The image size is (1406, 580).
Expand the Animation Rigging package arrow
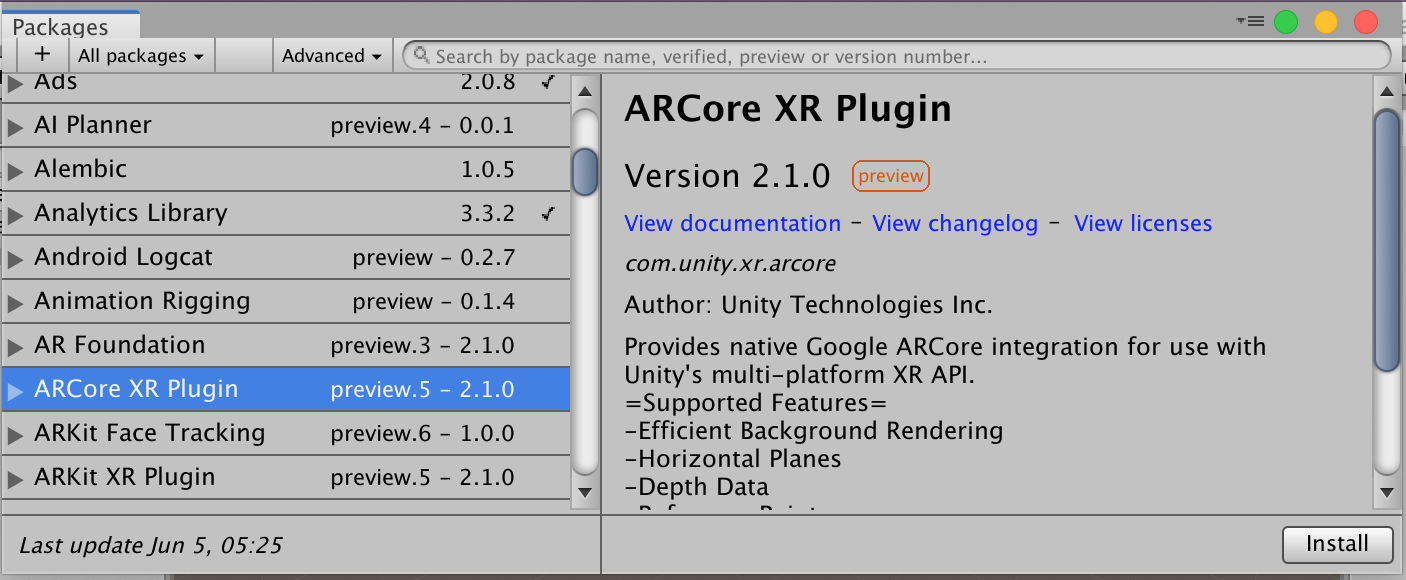15,303
